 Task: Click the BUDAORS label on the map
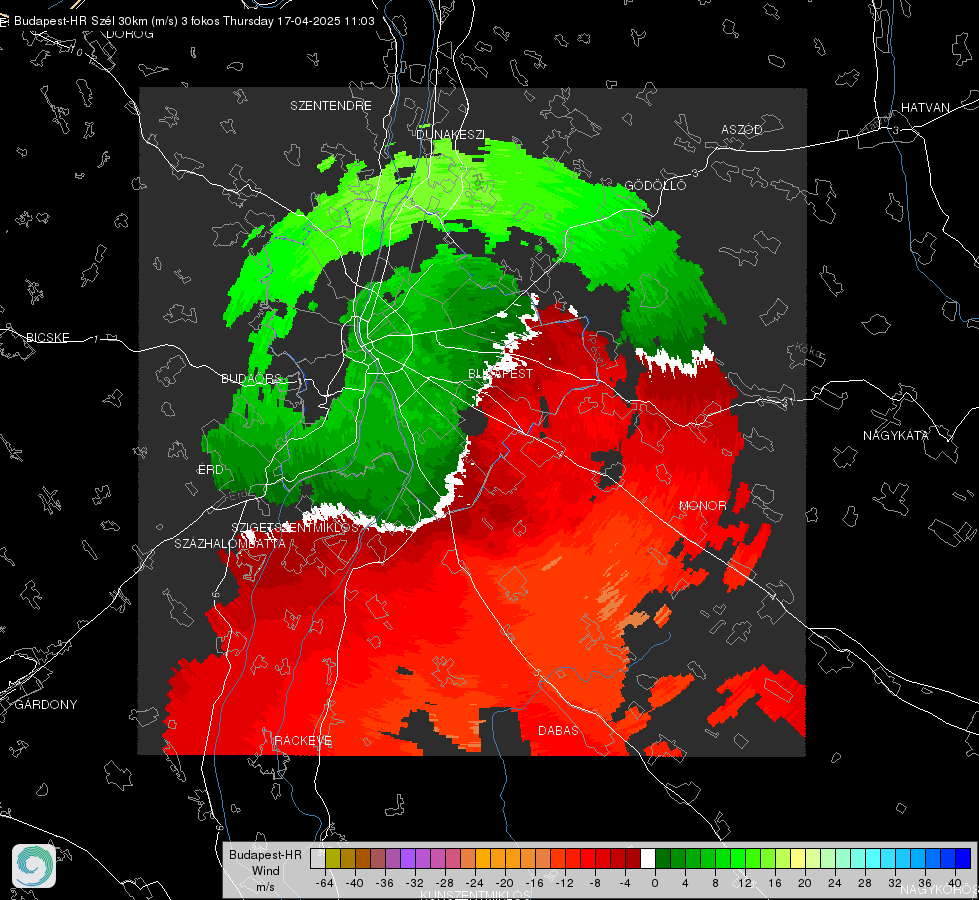click(x=251, y=379)
